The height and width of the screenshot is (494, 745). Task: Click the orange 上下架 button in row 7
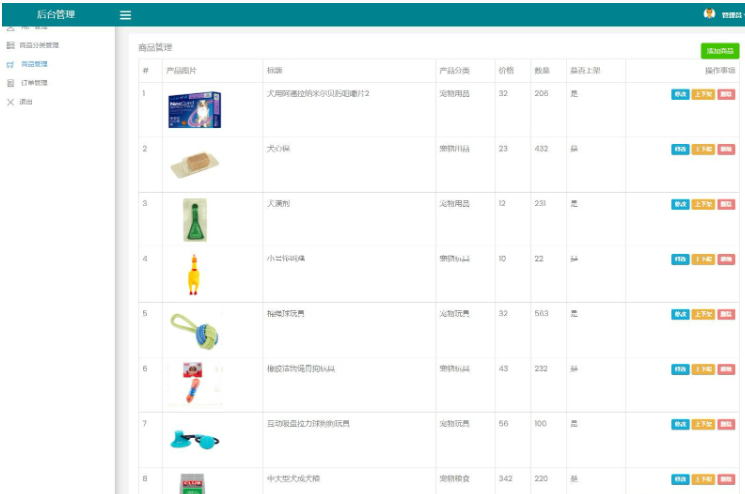pos(703,425)
